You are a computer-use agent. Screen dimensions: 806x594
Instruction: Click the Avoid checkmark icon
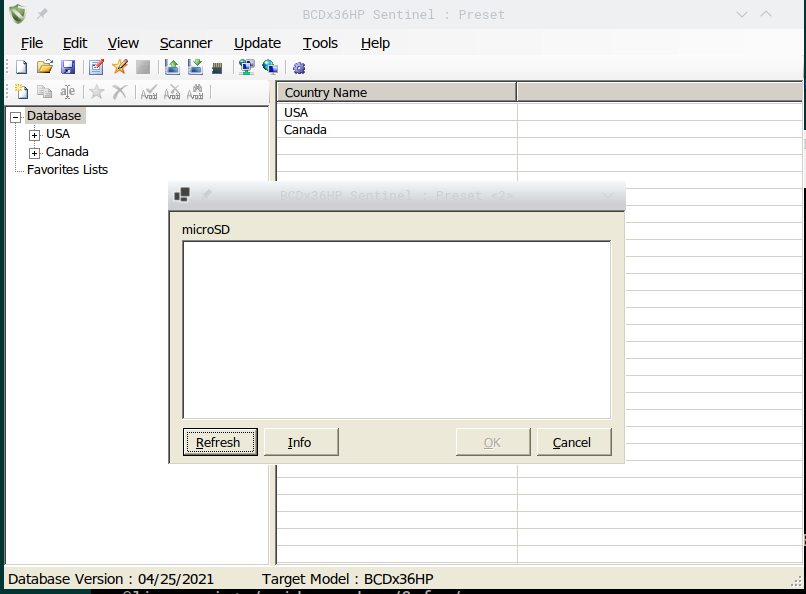point(149,92)
